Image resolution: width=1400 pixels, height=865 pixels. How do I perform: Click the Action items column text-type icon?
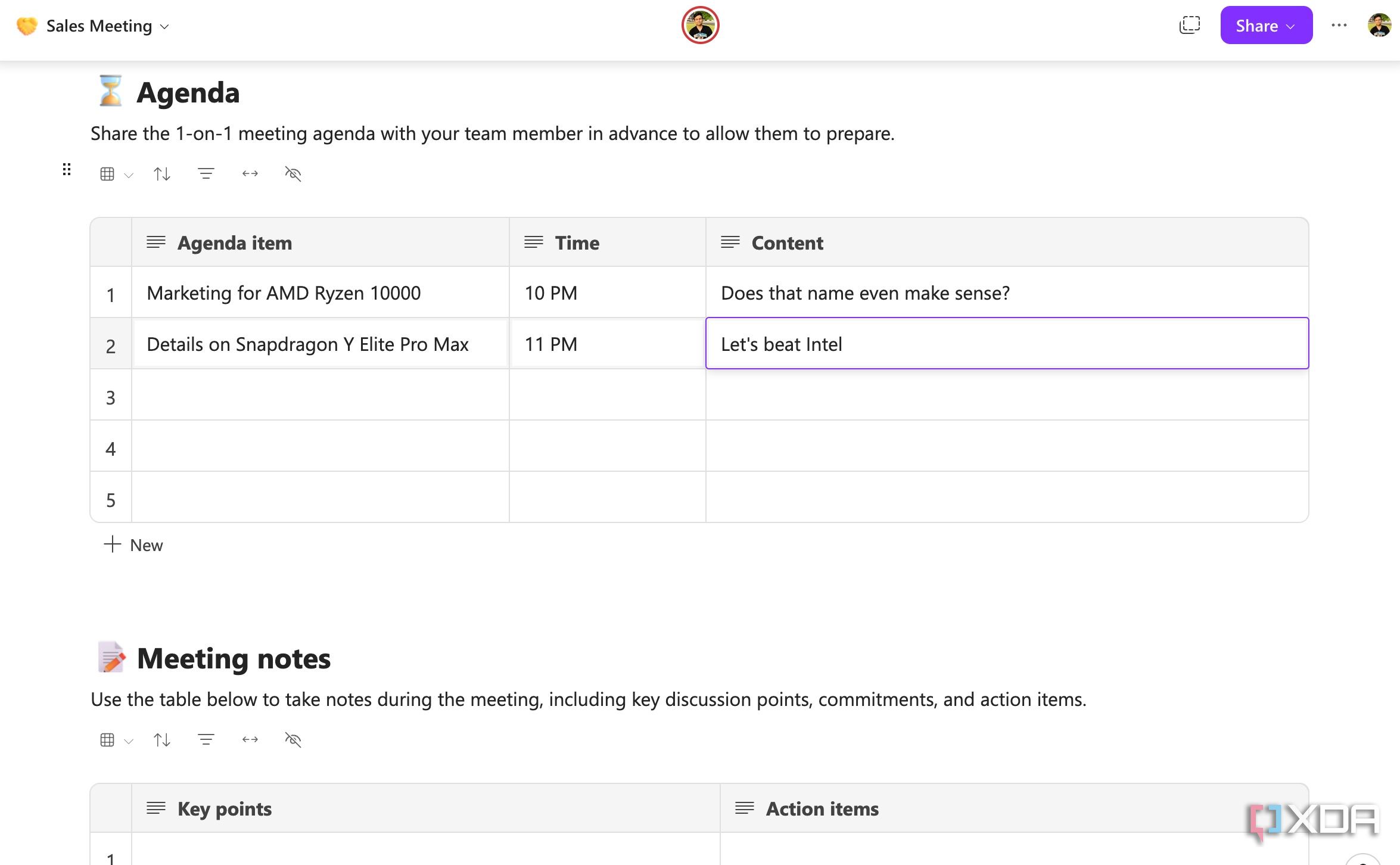745,808
